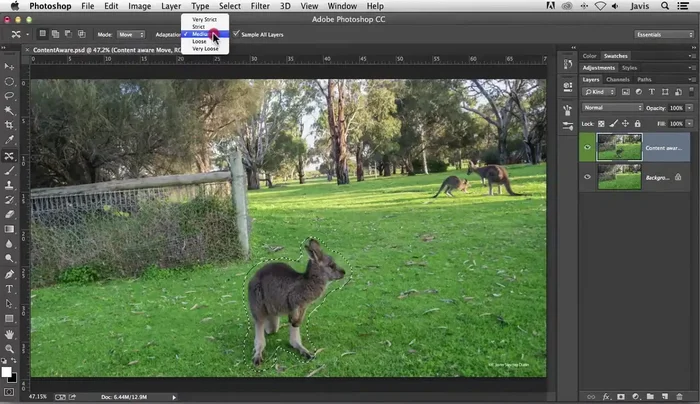Click the foreground color swatch
Image resolution: width=700 pixels, height=404 pixels.
click(6, 372)
